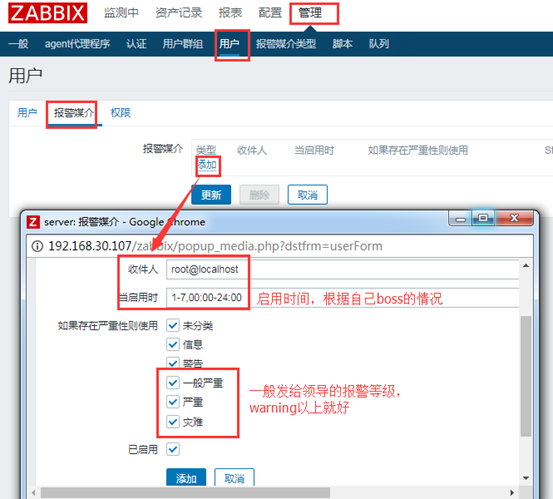
Task: Toggle the 已启用 checkbox
Action: pos(173,449)
